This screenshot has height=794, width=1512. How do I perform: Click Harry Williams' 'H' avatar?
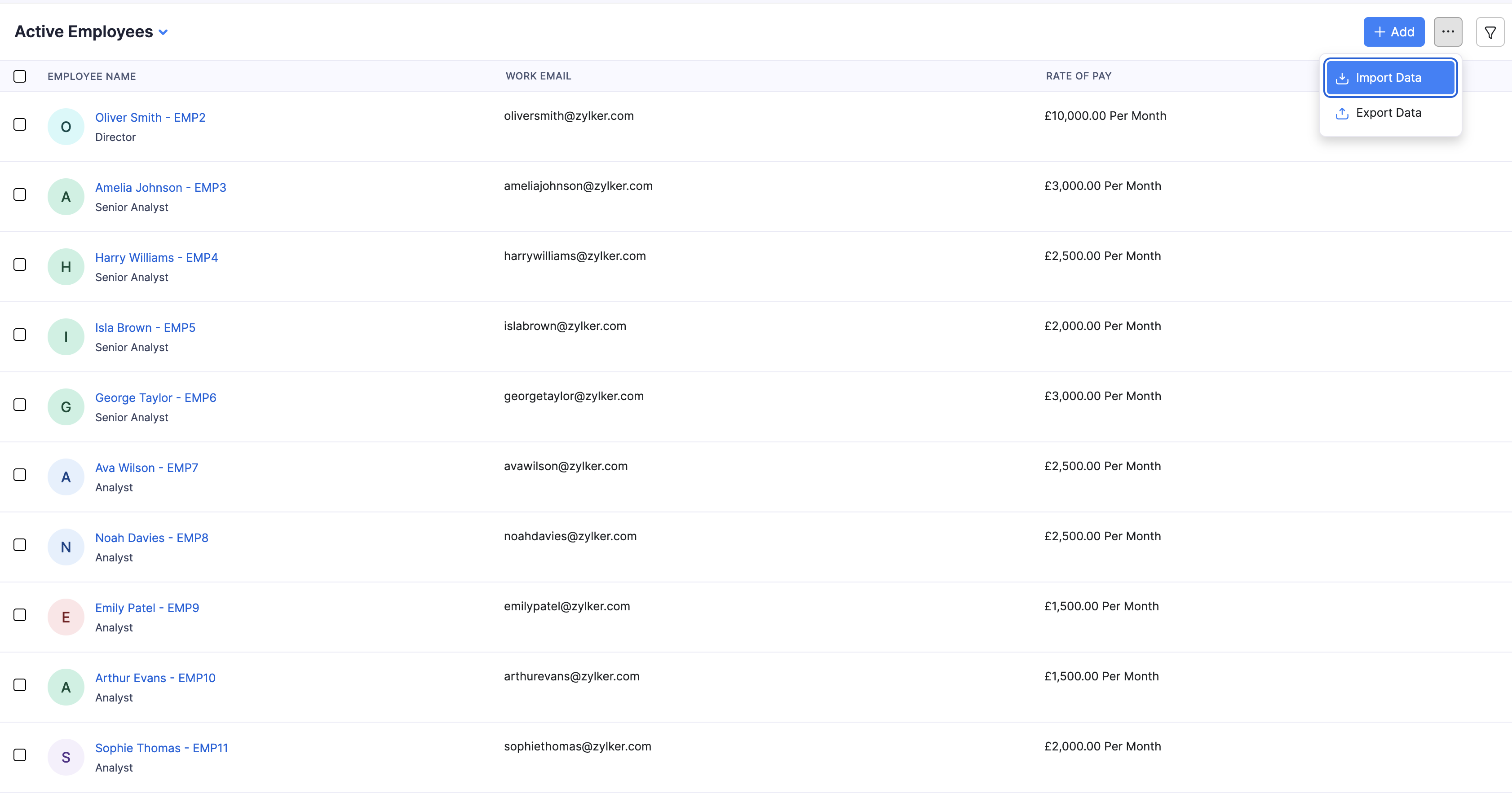point(66,267)
